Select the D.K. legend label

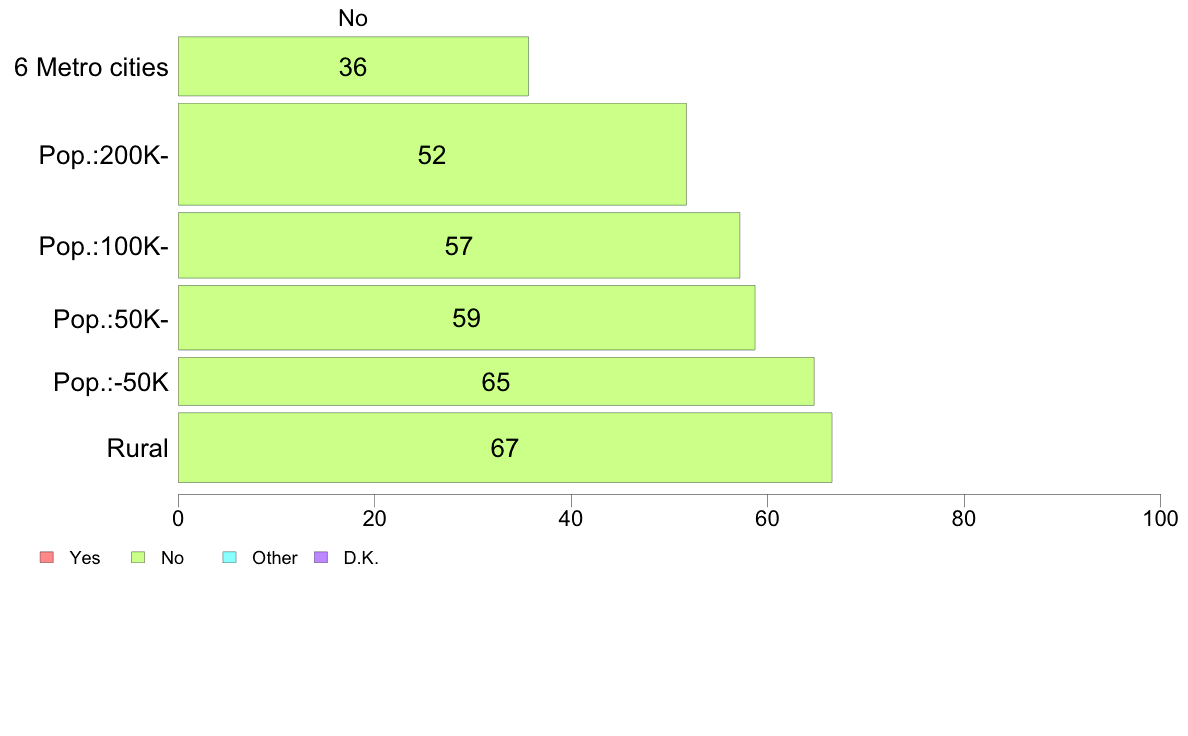pyautogui.click(x=361, y=558)
